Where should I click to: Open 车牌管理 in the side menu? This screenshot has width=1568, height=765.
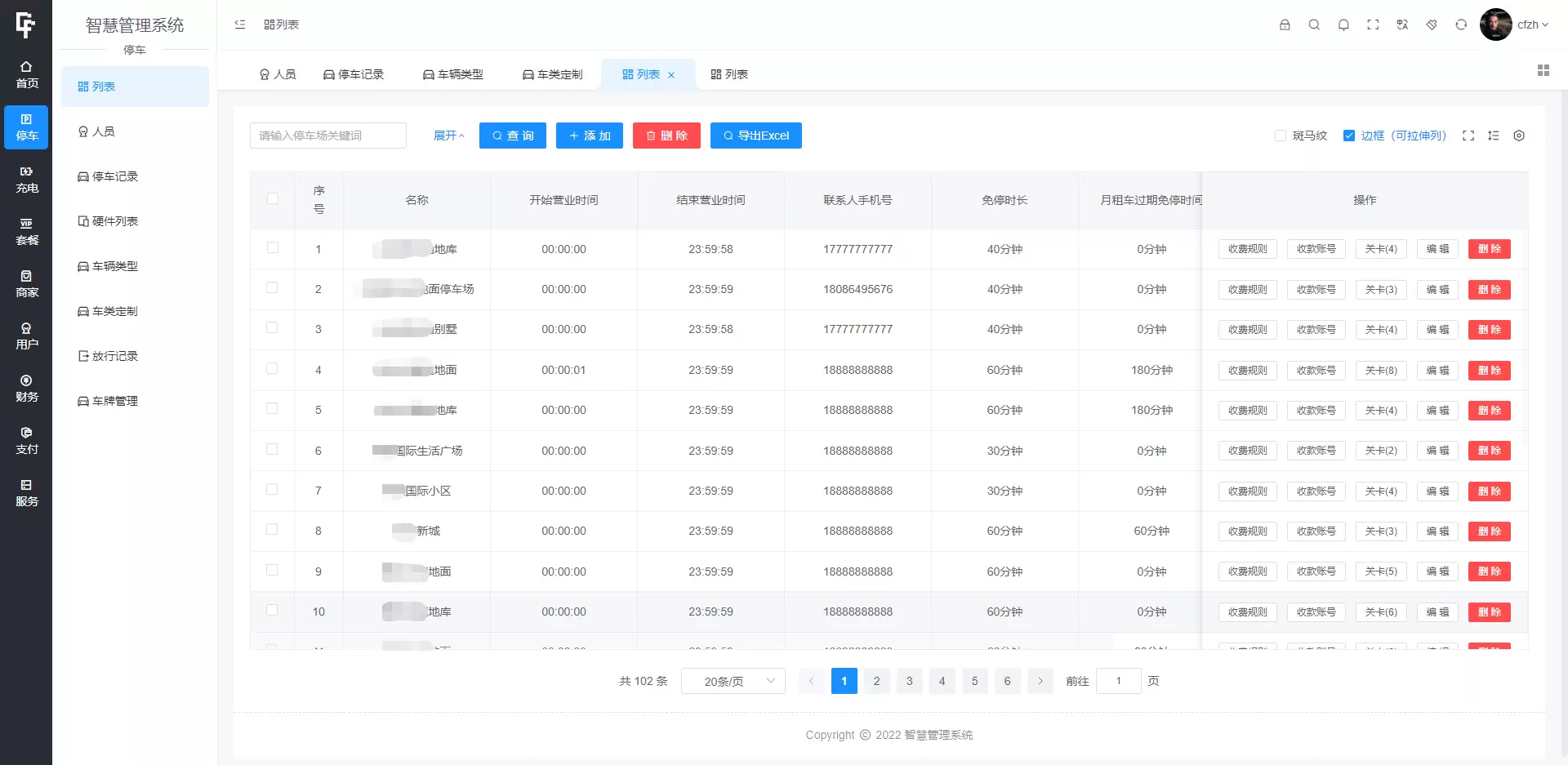pos(135,401)
